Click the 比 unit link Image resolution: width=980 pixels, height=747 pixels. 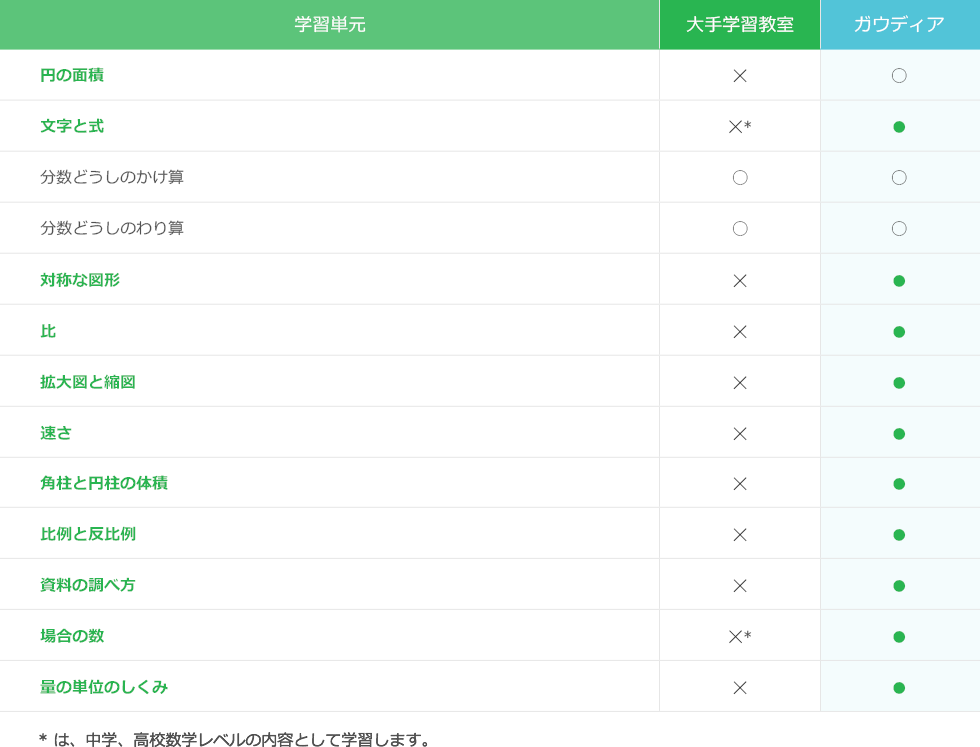click(48, 331)
